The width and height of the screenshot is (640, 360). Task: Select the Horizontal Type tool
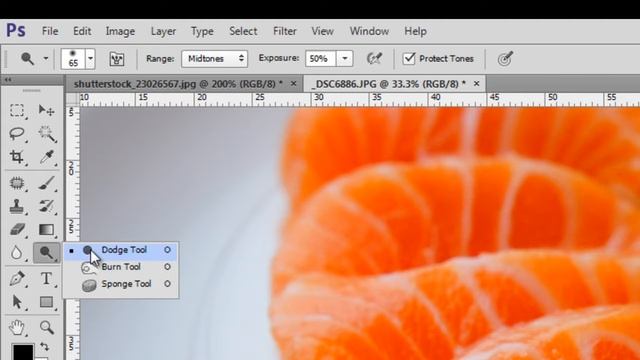pos(47,279)
